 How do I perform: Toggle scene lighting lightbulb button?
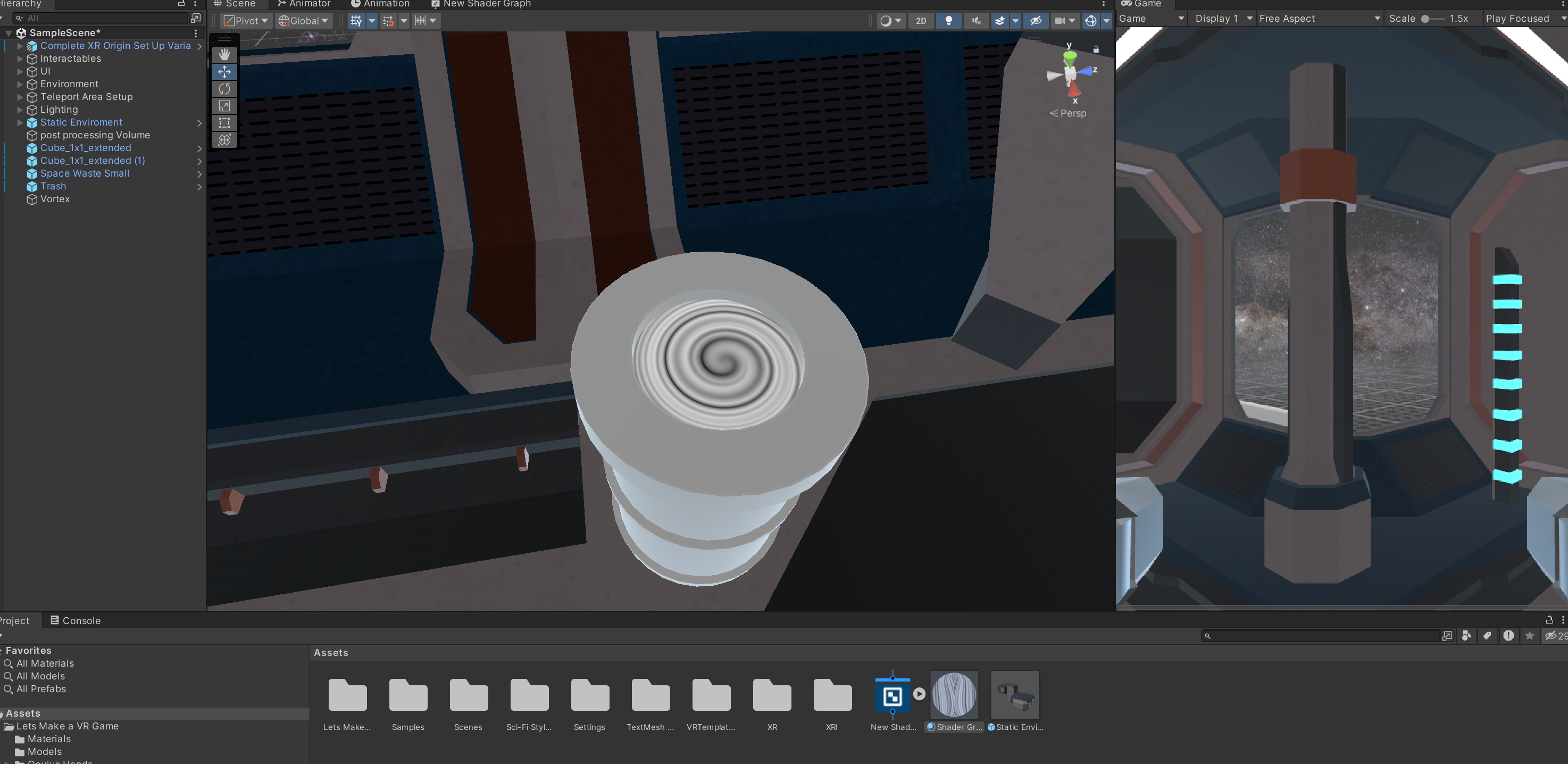[x=948, y=21]
